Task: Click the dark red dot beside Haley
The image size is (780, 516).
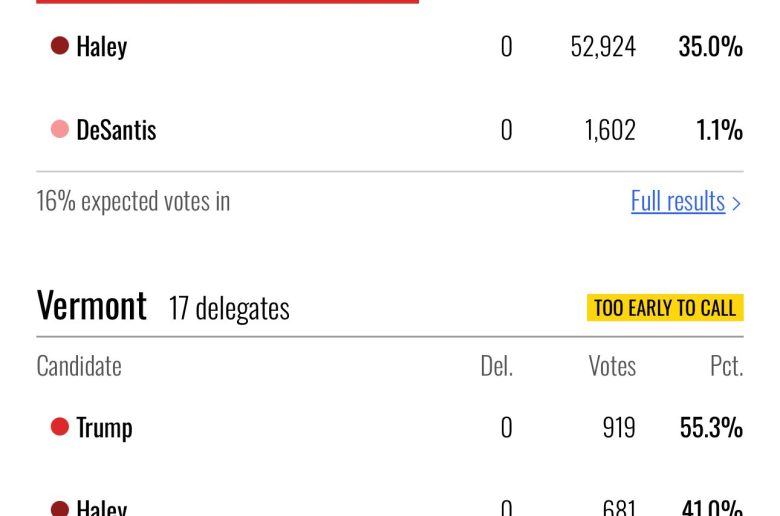Action: click(x=60, y=46)
